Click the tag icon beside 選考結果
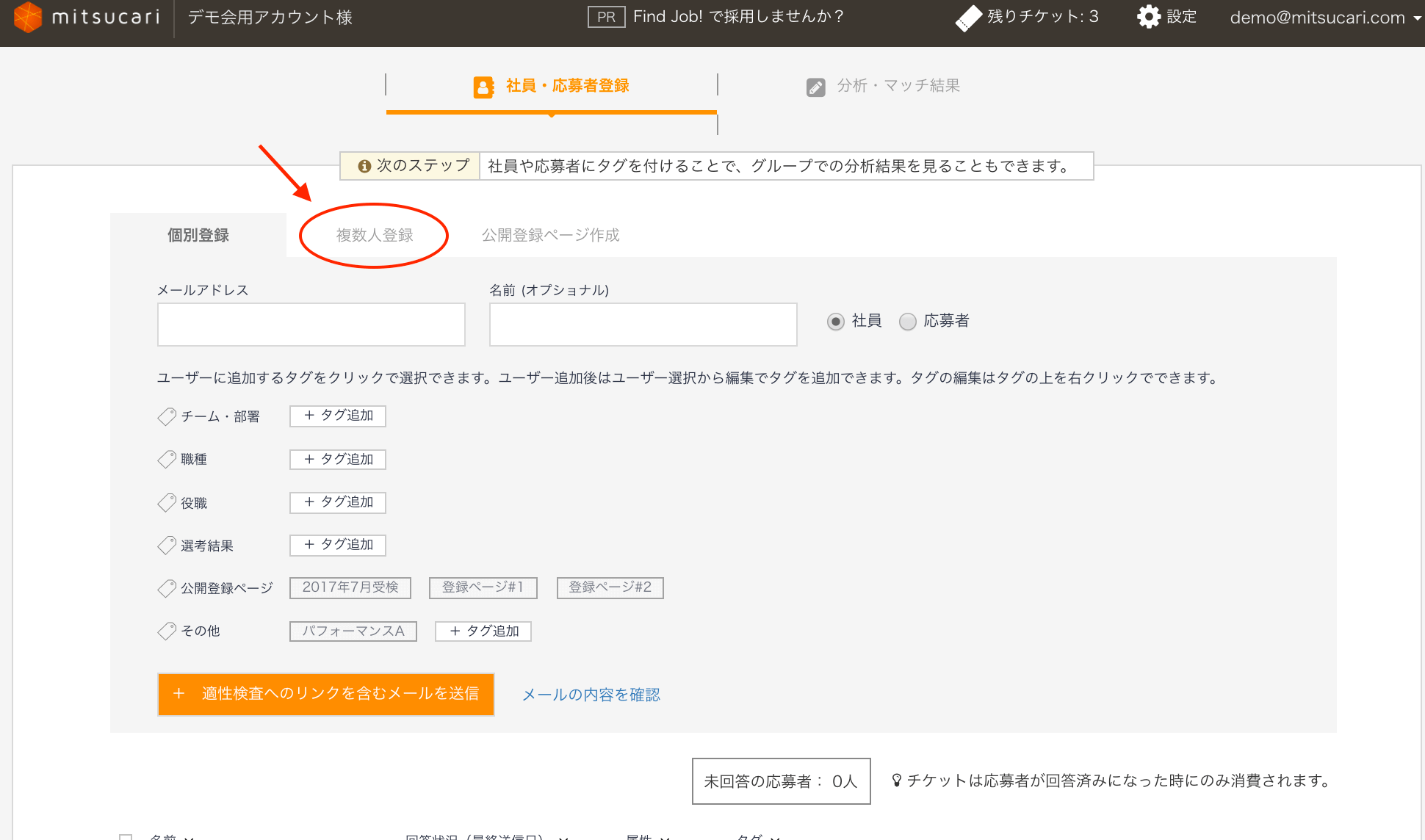Viewport: 1425px width, 840px height. click(x=166, y=545)
